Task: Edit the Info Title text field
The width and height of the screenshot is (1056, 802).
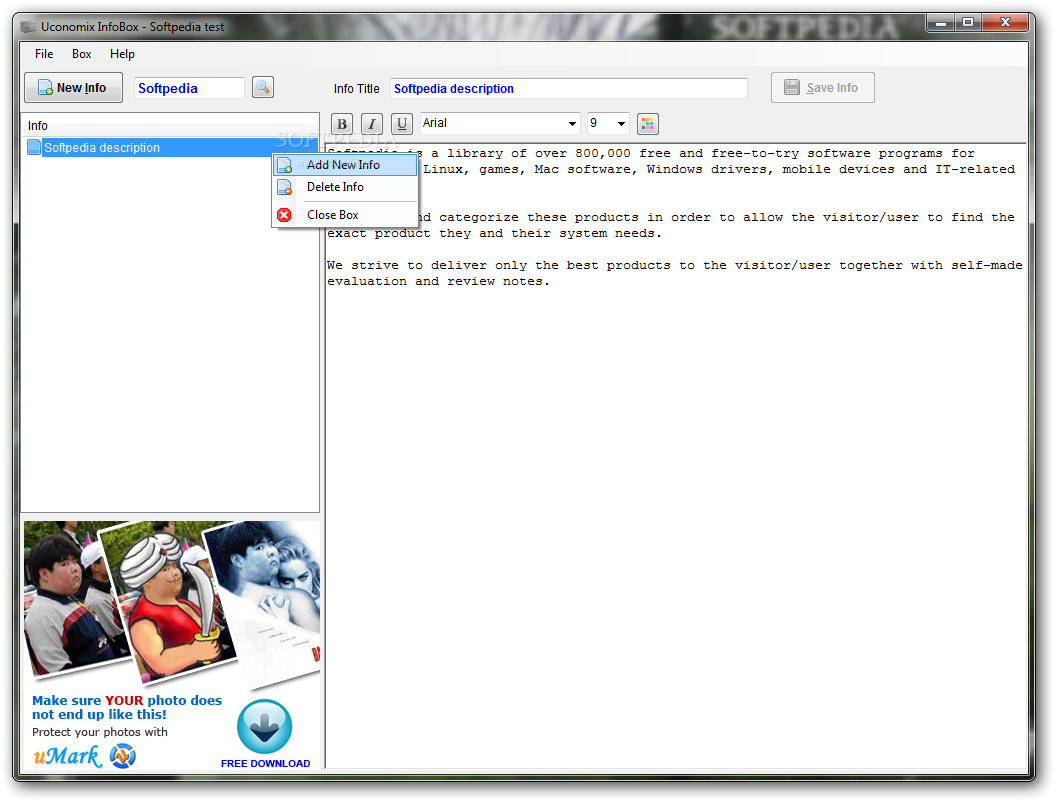Action: click(x=568, y=88)
